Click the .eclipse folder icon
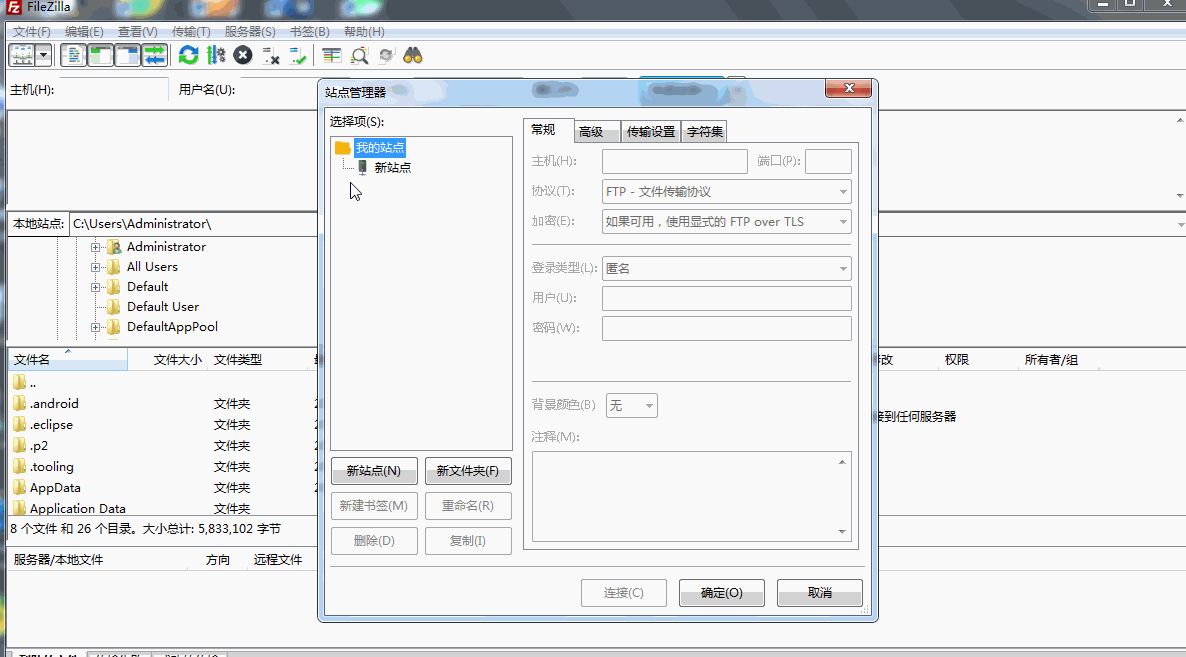Viewport: 1186px width, 657px height. (20, 424)
